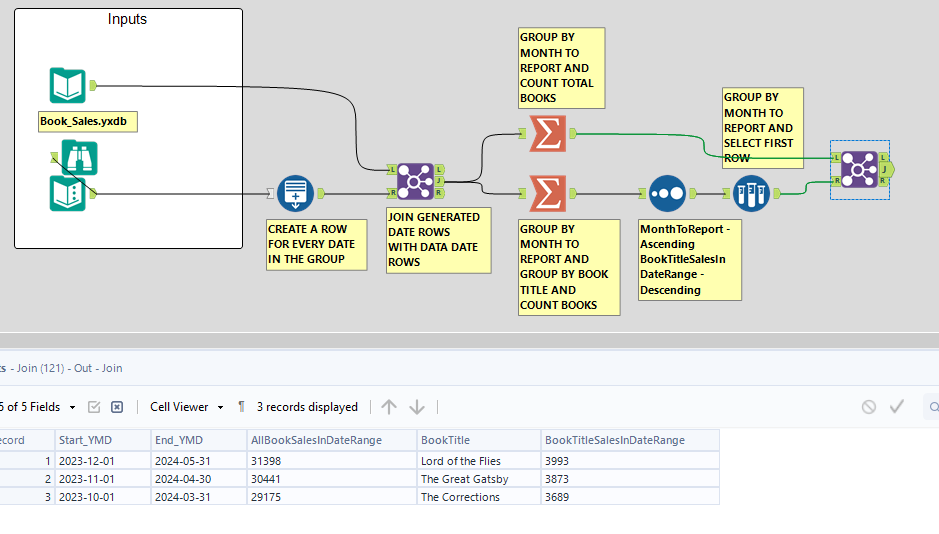Viewport: 939px width, 534px height.
Task: Select the lower Summarize tool grouping by book title
Action: (x=547, y=193)
